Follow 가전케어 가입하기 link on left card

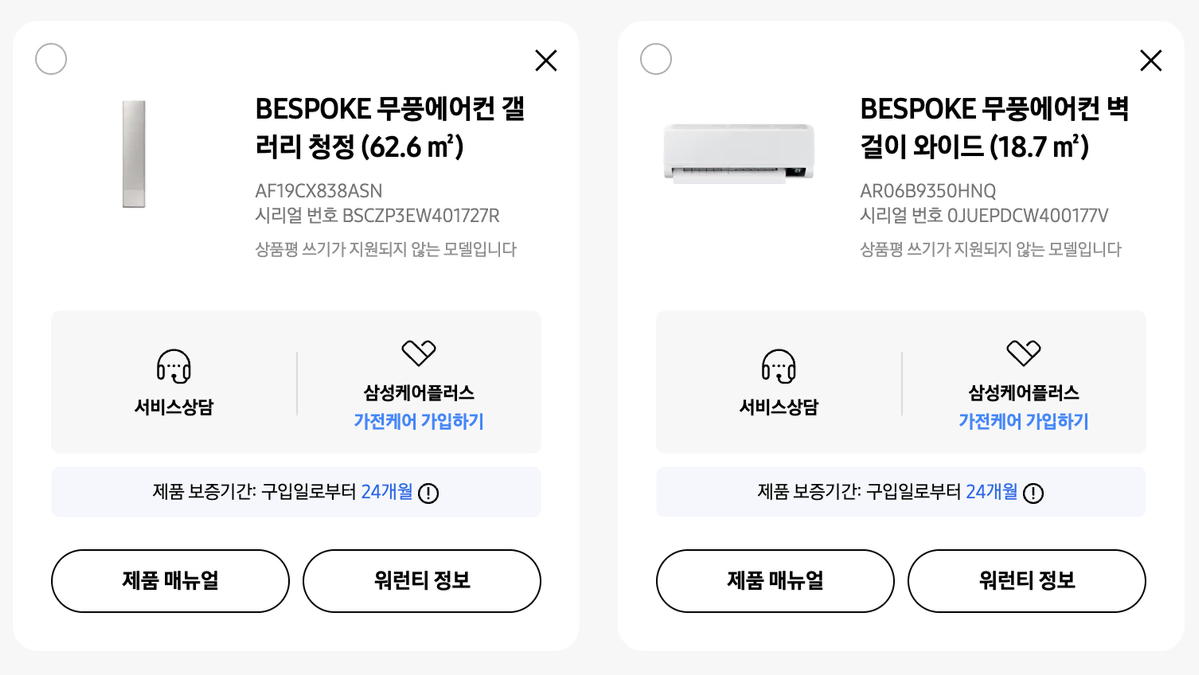click(418, 421)
